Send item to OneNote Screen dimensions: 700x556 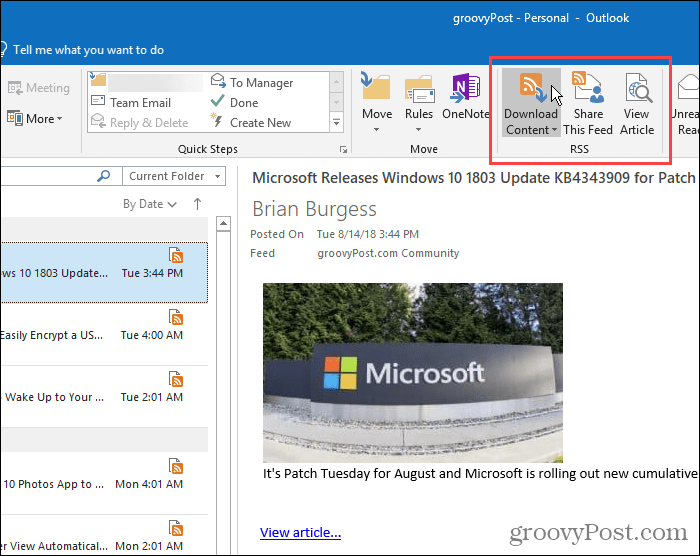pos(465,97)
